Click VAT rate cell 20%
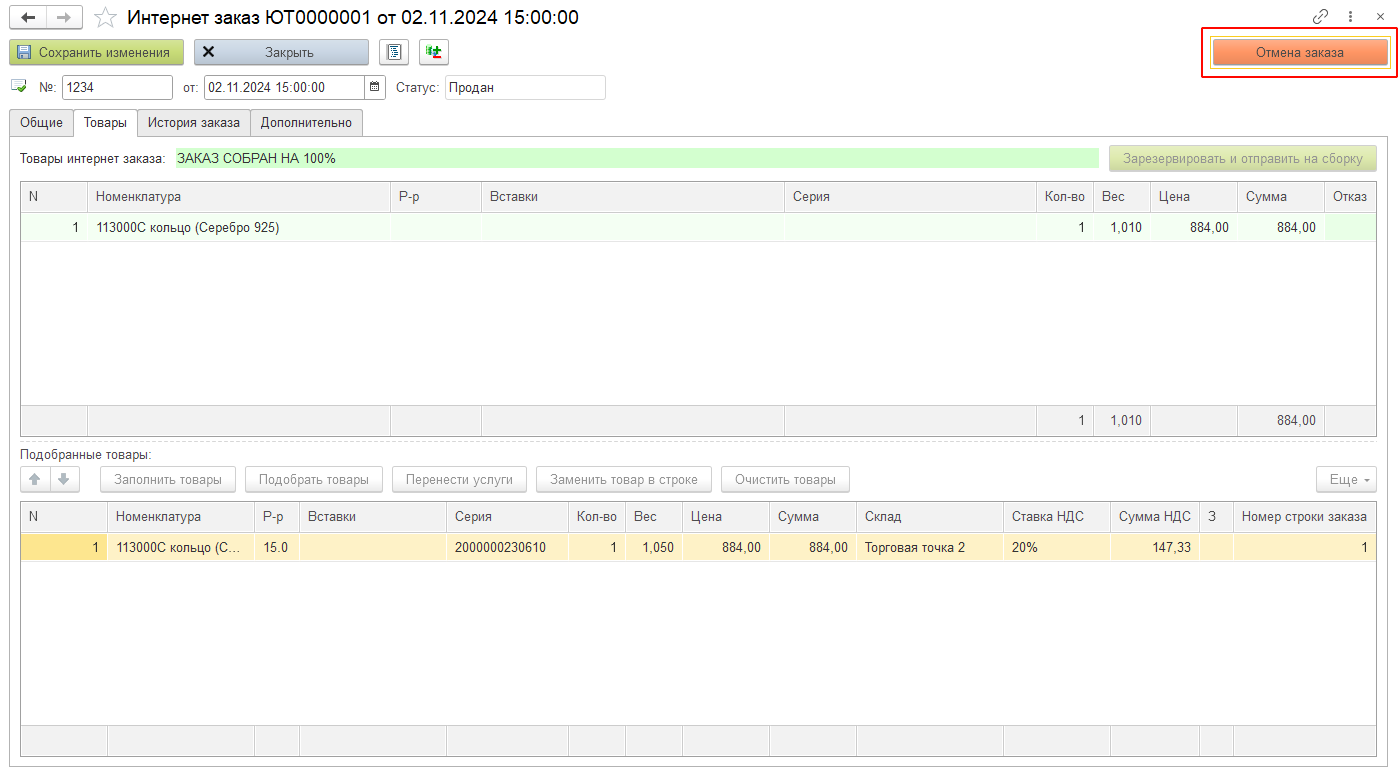 coord(1057,547)
